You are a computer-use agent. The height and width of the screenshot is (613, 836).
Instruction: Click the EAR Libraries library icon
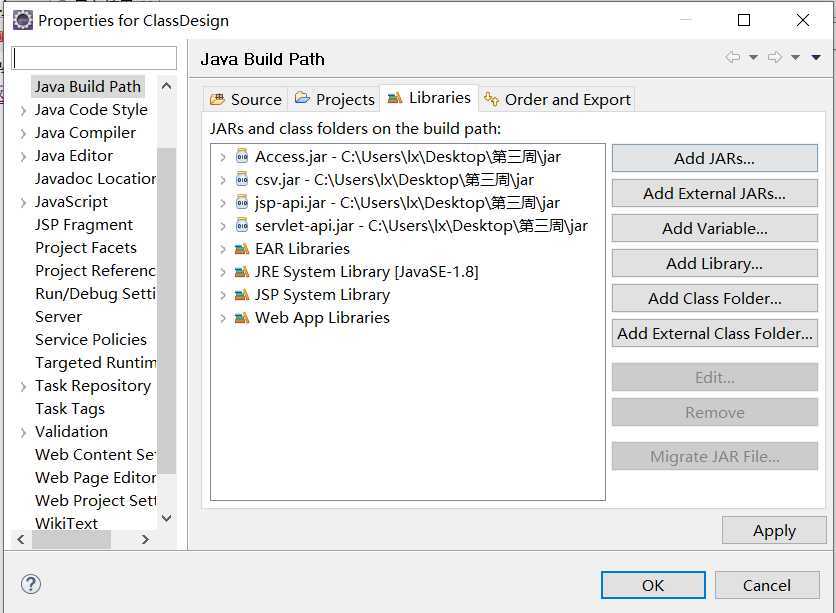click(242, 248)
